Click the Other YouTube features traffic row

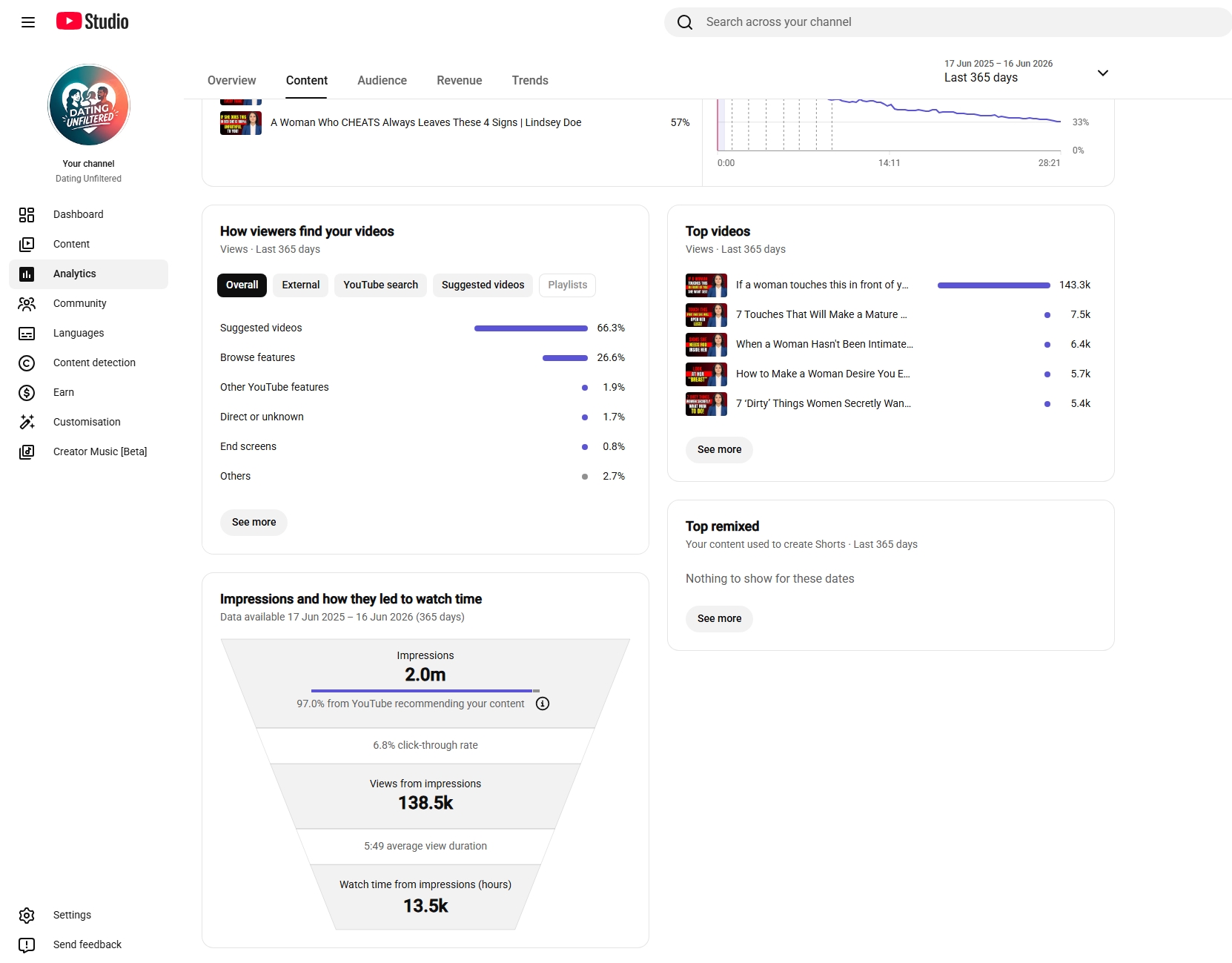[x=423, y=388]
